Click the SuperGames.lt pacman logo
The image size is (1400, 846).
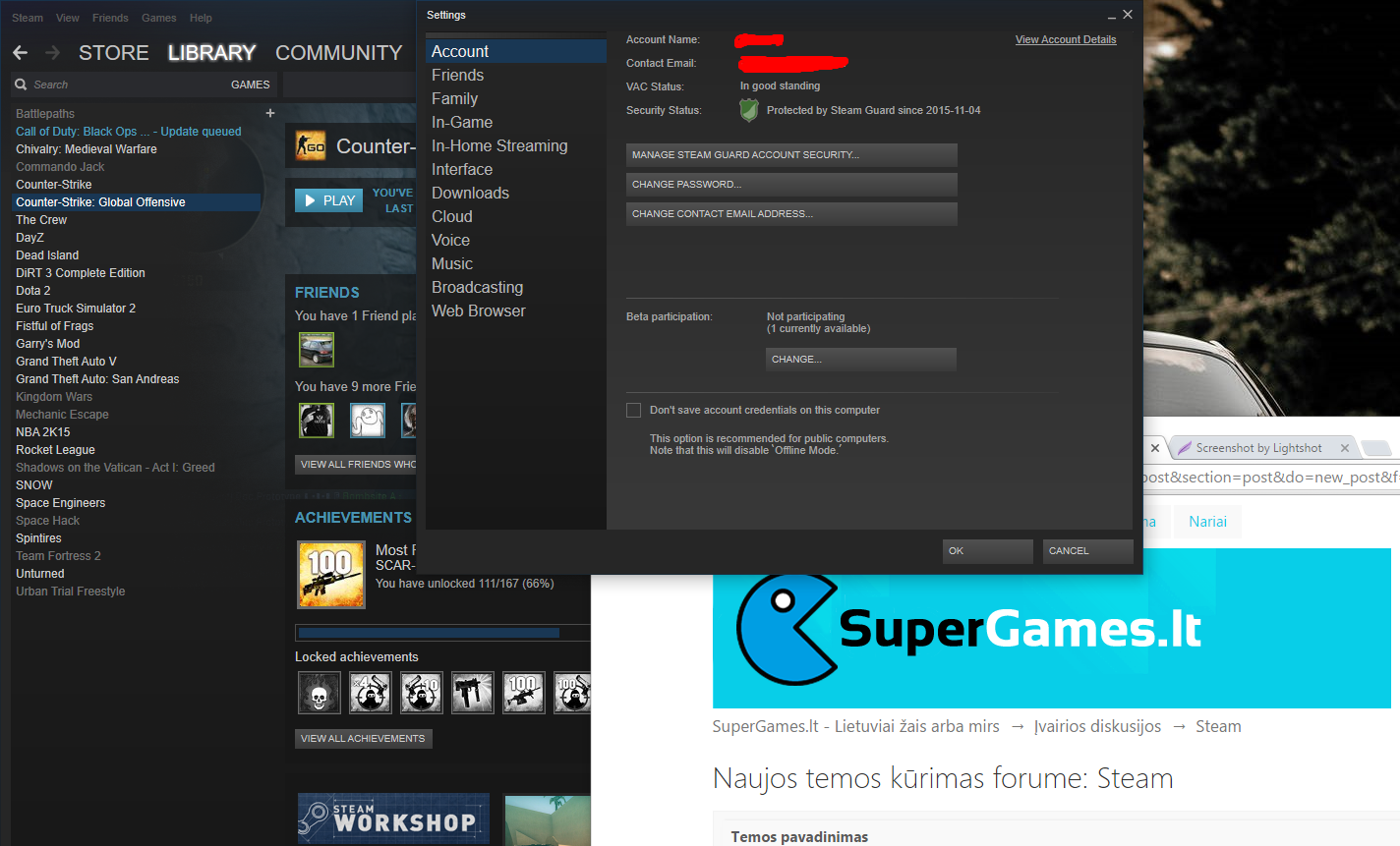787,629
